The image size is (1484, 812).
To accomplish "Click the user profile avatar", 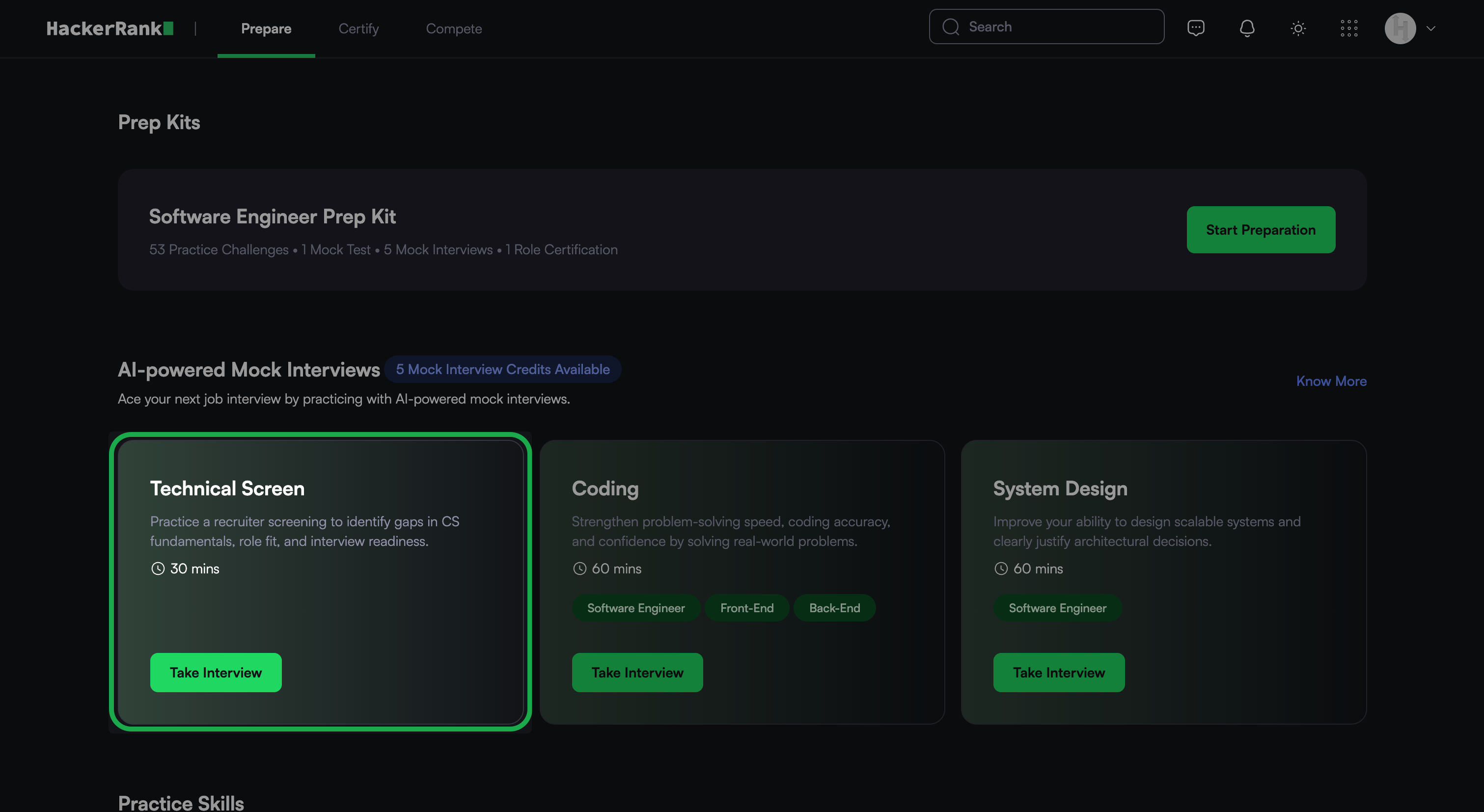I will (x=1400, y=27).
